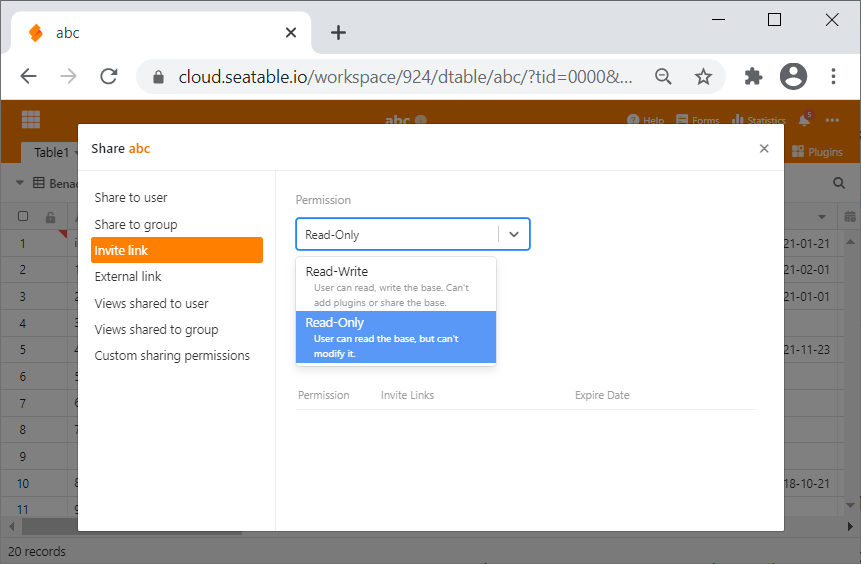861x564 pixels.
Task: Click the vertical scrollbar up arrow
Action: [850, 242]
